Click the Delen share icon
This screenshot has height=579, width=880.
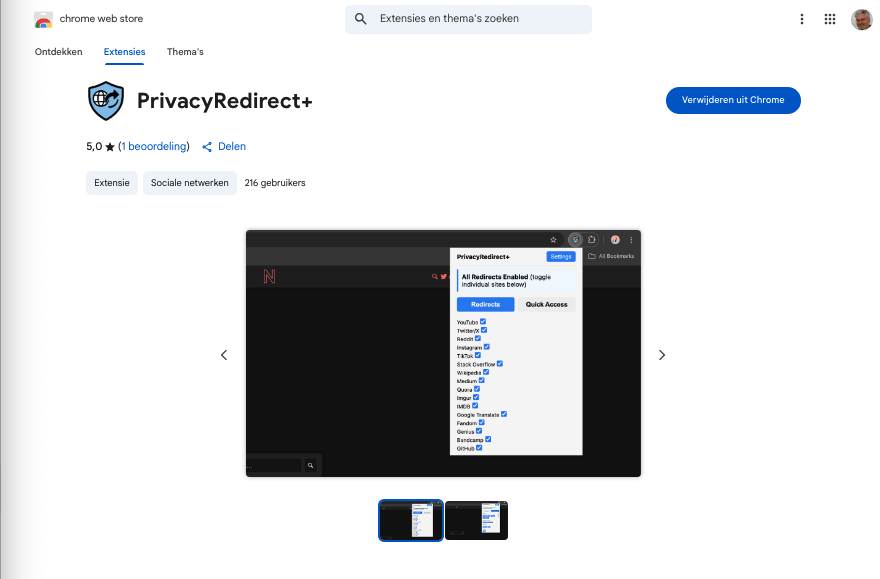tap(207, 147)
